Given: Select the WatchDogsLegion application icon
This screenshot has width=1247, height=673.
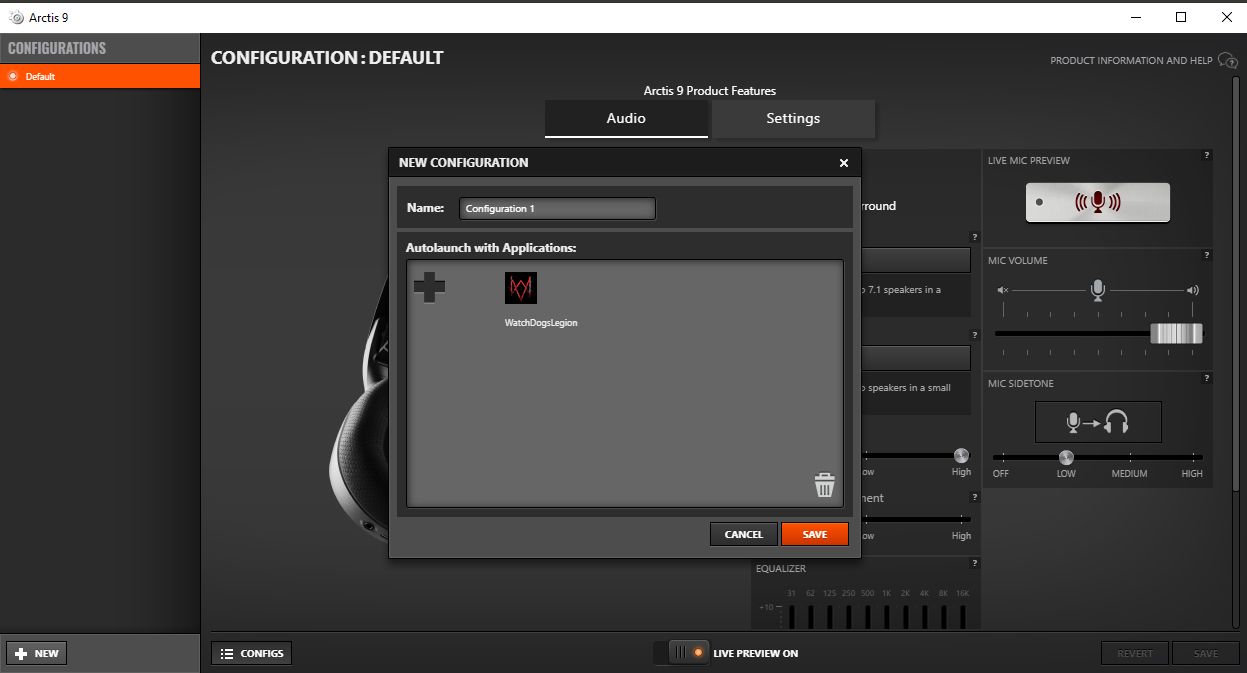Looking at the screenshot, I should 521,288.
